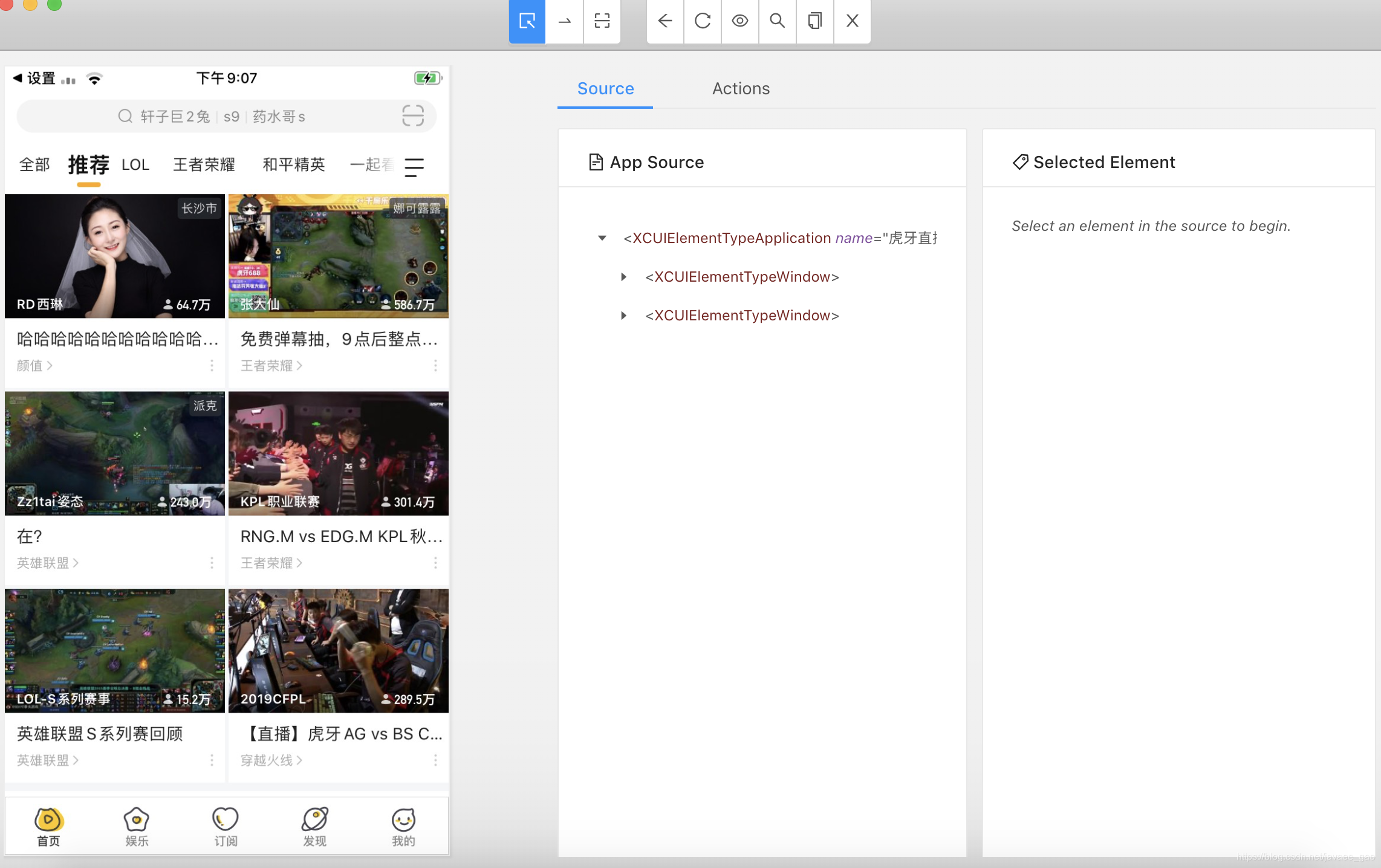Screen dimensions: 1381x868
Task: Open the Search for element tool
Action: point(778,21)
